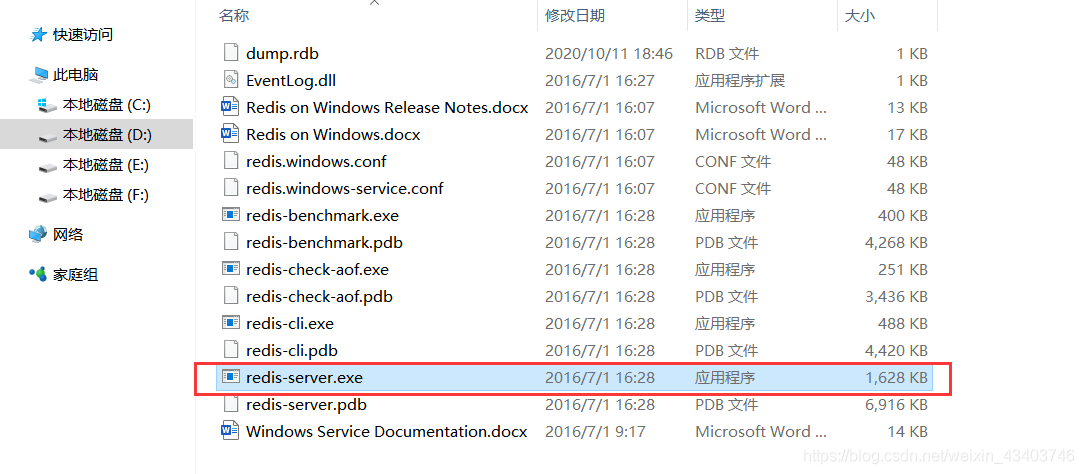Image resolution: width=1084 pixels, height=474 pixels.
Task: Sort by the 类型 column header
Action: [x=710, y=16]
